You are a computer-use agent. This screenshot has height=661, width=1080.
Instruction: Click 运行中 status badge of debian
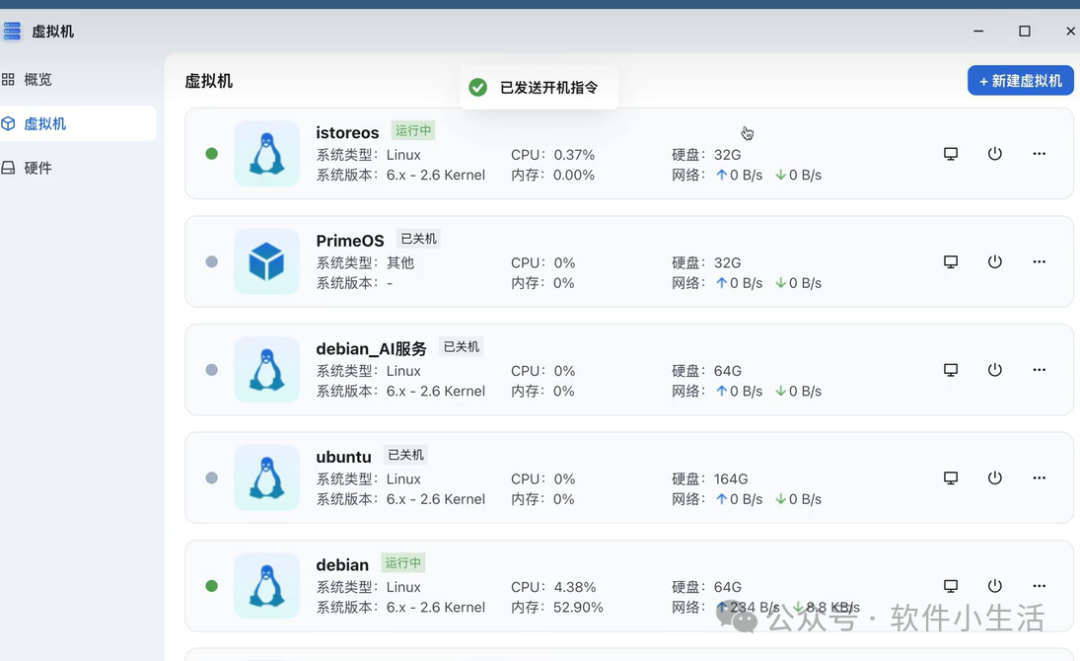(403, 563)
